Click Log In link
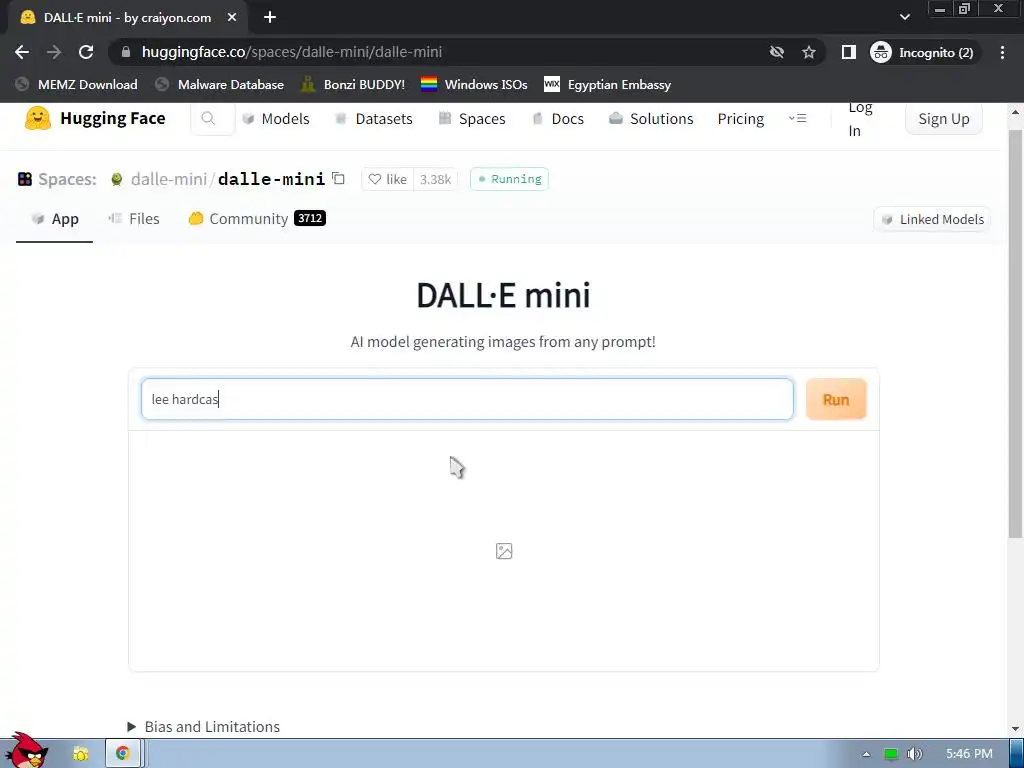 click(x=860, y=119)
